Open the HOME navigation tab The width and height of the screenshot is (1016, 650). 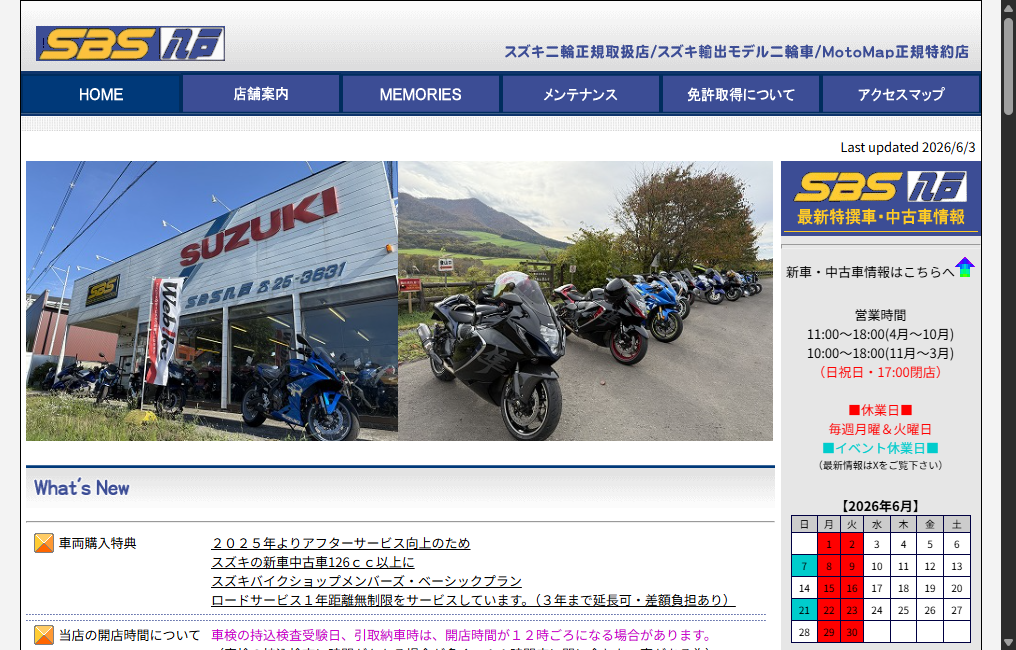101,95
